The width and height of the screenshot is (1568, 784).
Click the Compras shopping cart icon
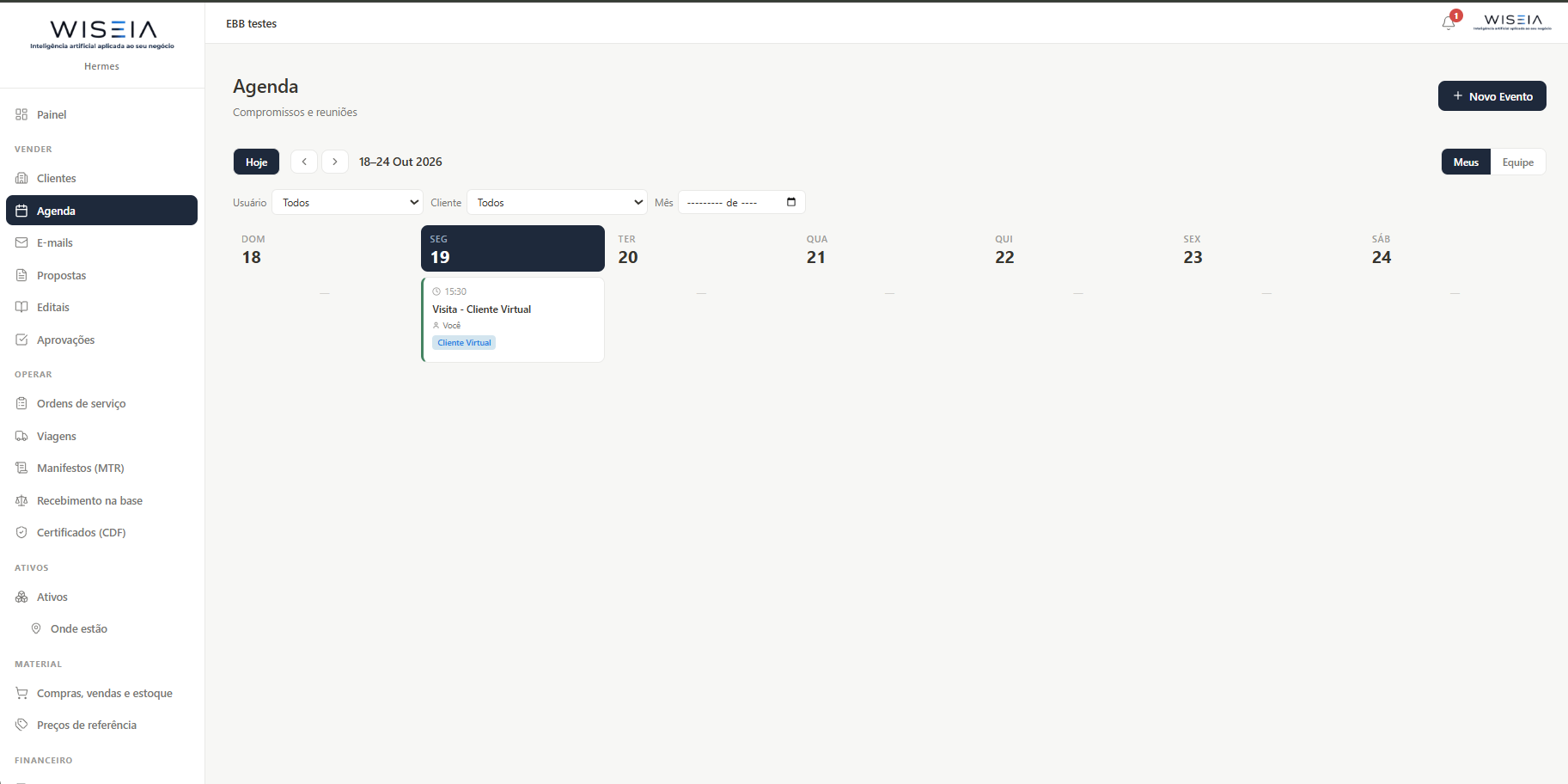click(x=21, y=693)
